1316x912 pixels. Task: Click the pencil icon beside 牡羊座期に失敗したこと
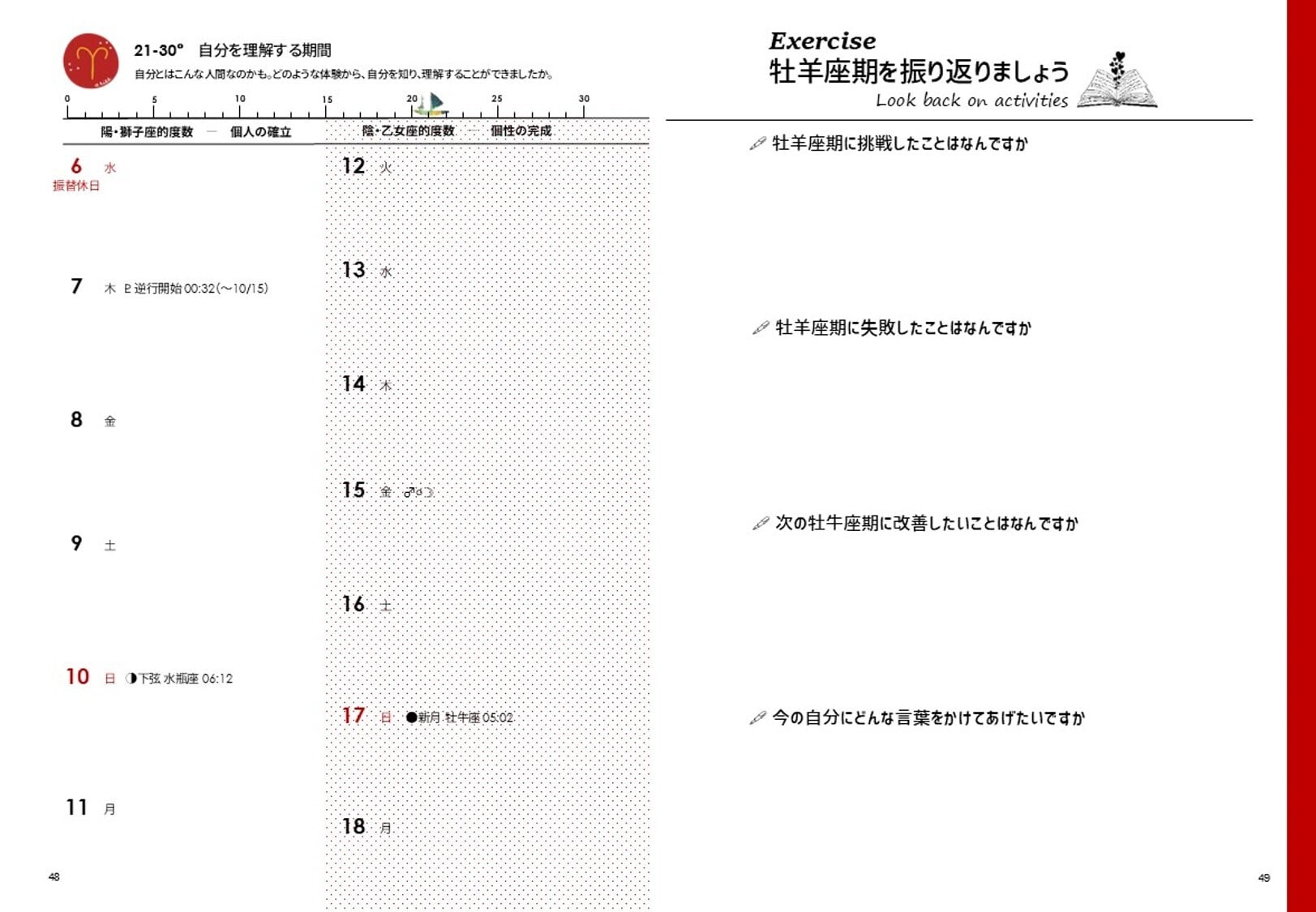click(x=761, y=328)
